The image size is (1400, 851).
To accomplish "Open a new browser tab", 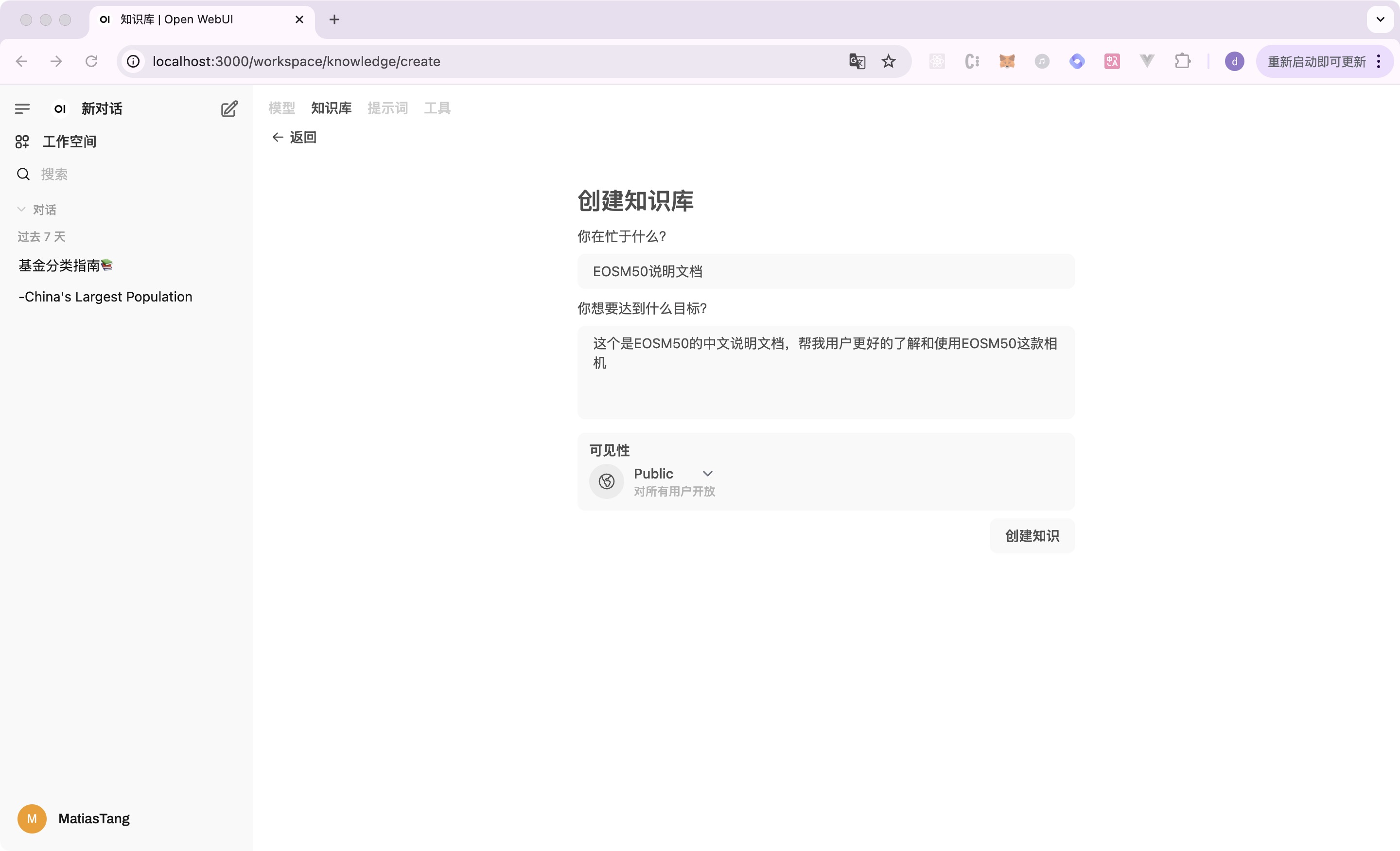I will [x=334, y=19].
